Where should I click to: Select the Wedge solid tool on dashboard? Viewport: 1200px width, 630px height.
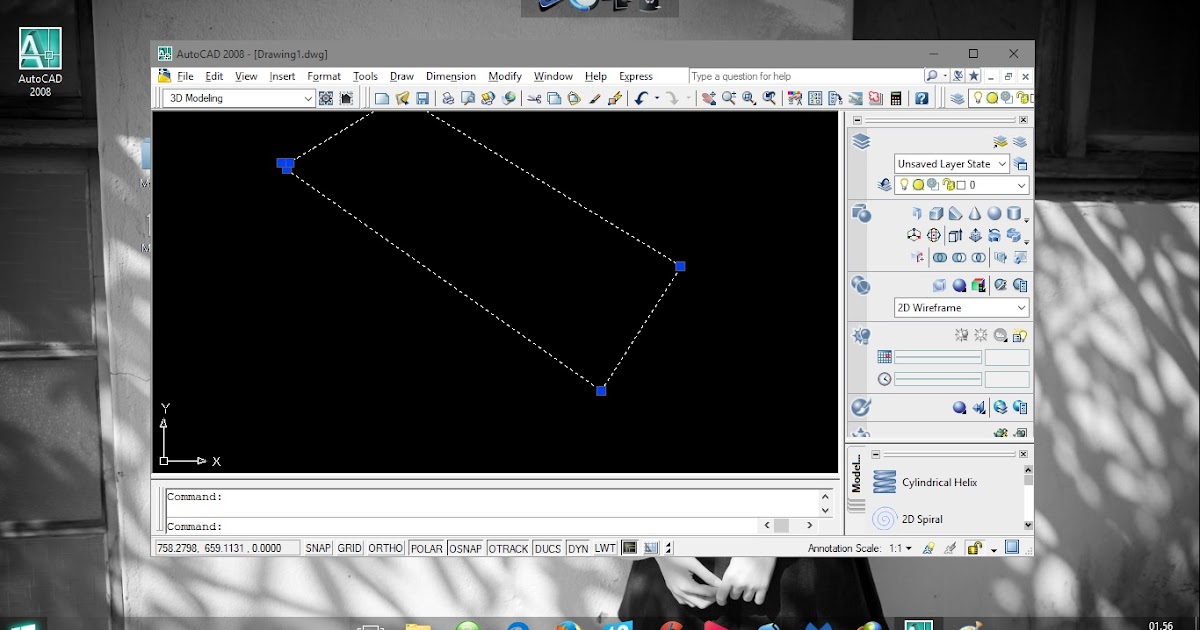click(955, 213)
